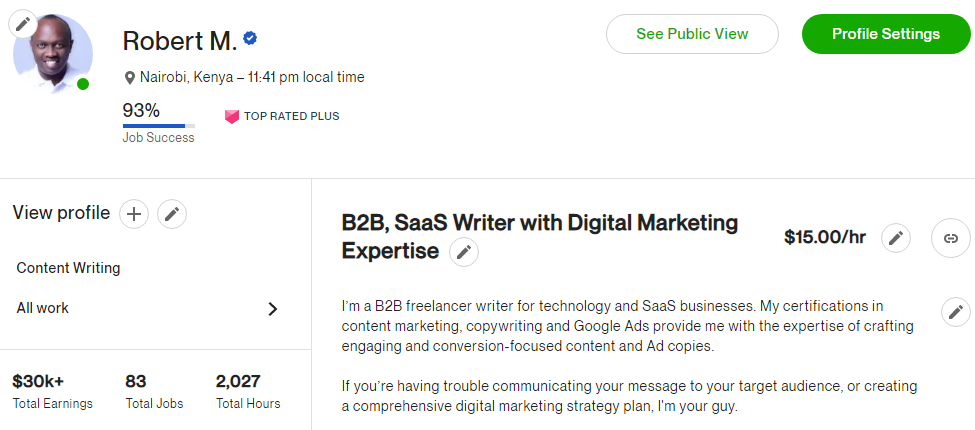Screen dimensions: 975x430
Task: Copy the profile link using the chain icon
Action: tap(951, 238)
